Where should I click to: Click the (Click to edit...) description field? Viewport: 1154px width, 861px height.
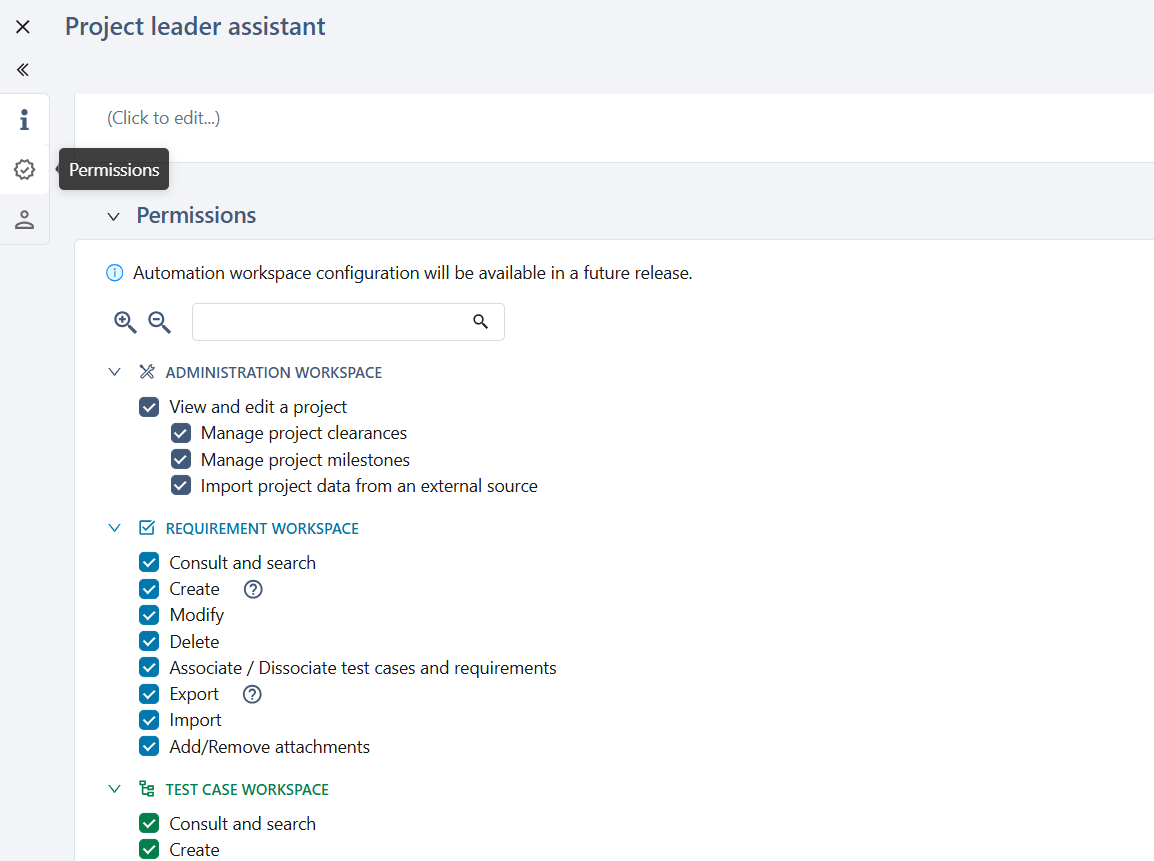(x=163, y=117)
